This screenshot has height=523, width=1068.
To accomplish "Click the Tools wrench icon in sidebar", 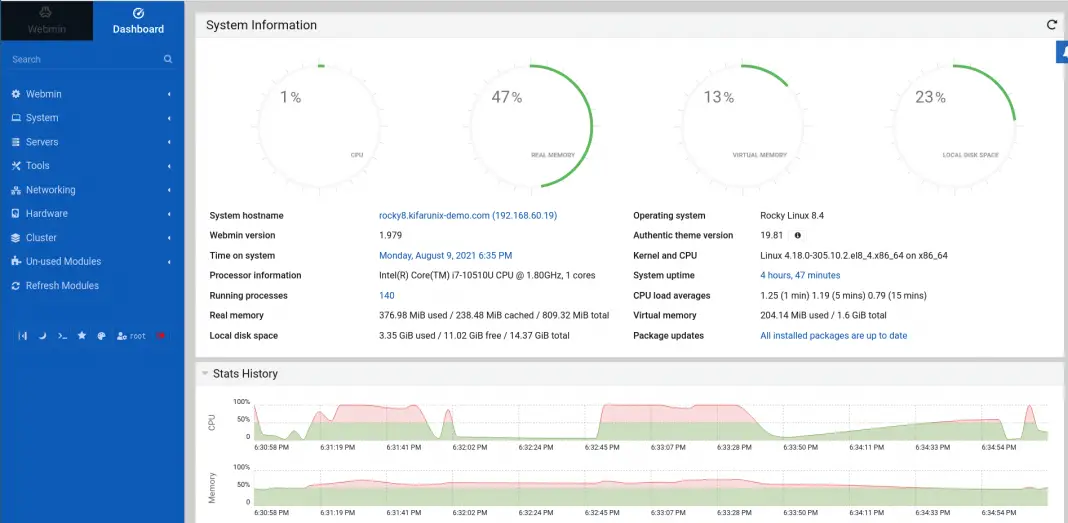I will 16,165.
